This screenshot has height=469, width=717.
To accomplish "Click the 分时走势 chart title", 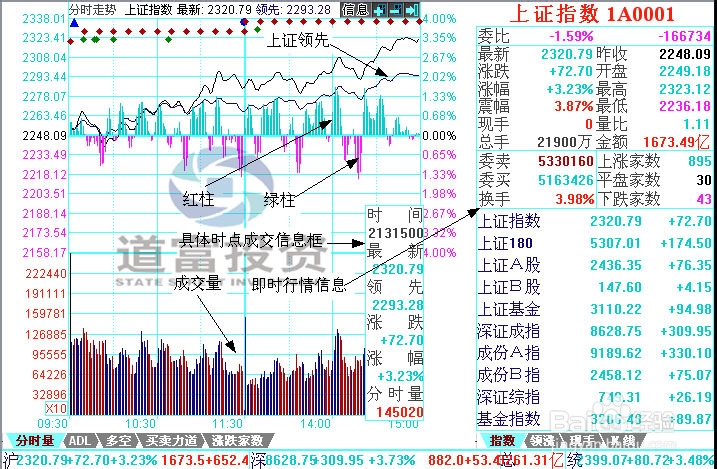I will click(x=92, y=10).
